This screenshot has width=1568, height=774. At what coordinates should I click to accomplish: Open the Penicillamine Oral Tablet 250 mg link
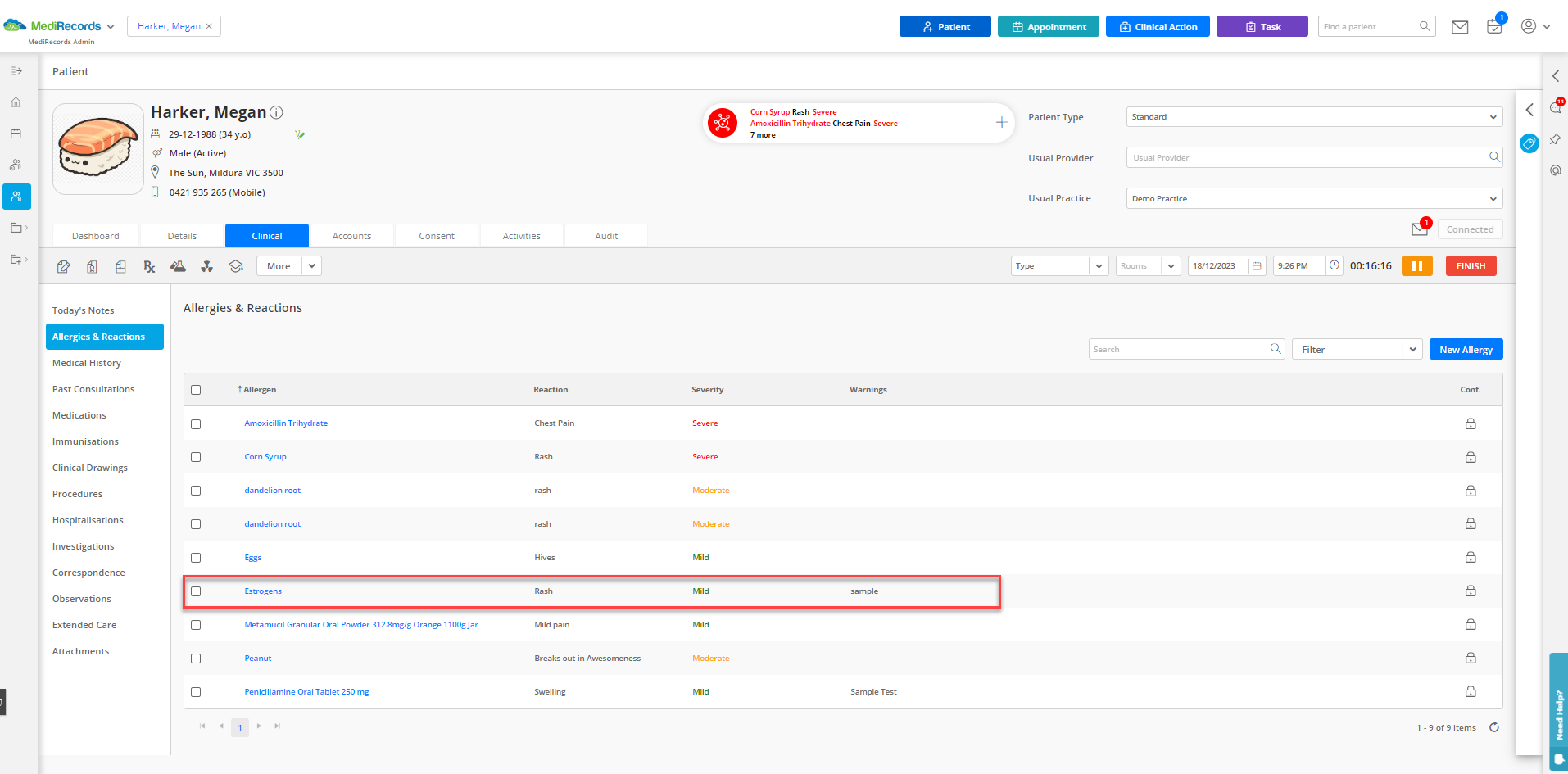tap(306, 692)
